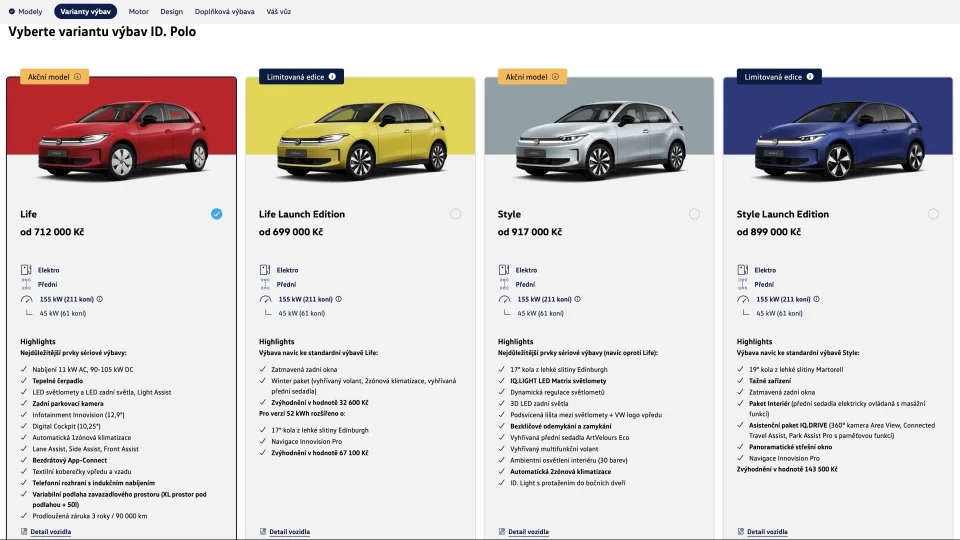Click Elektro fuel icon in Style Launch Edition card
Viewport: 960px width, 540px height.
[x=742, y=270]
